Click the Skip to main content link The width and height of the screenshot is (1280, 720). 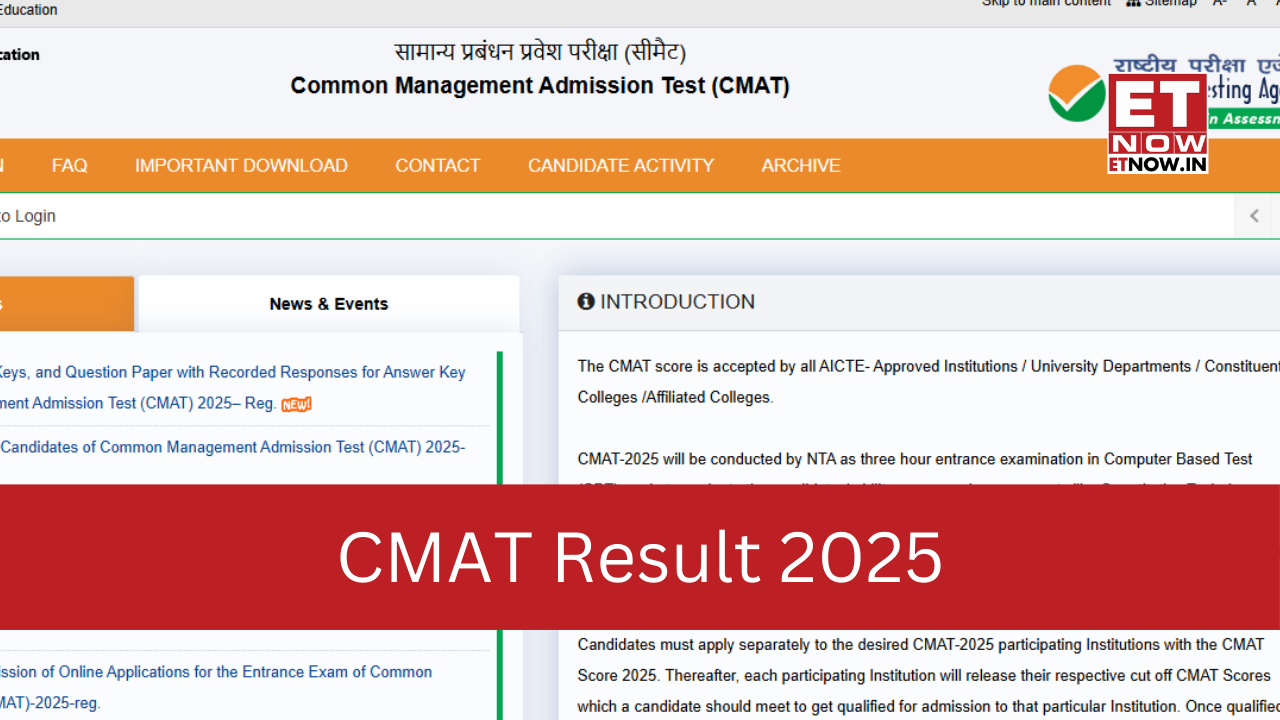point(1046,3)
